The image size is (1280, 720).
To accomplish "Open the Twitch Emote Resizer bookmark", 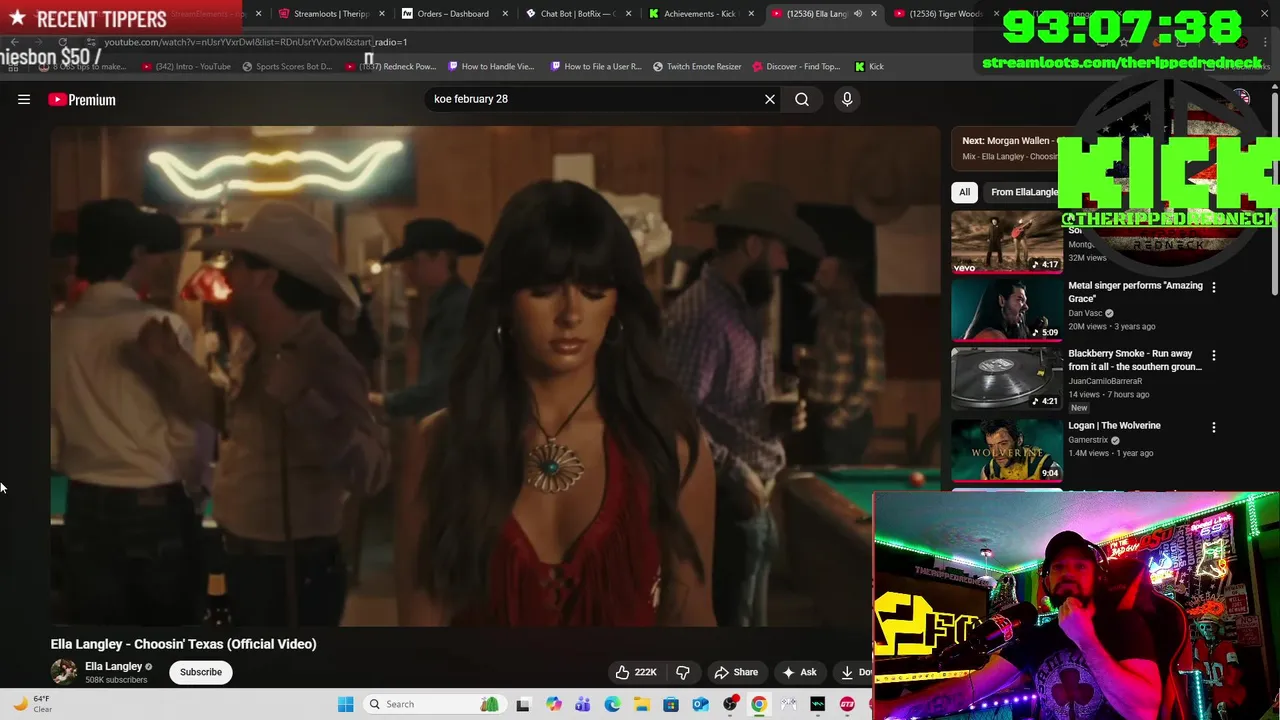I will (697, 66).
